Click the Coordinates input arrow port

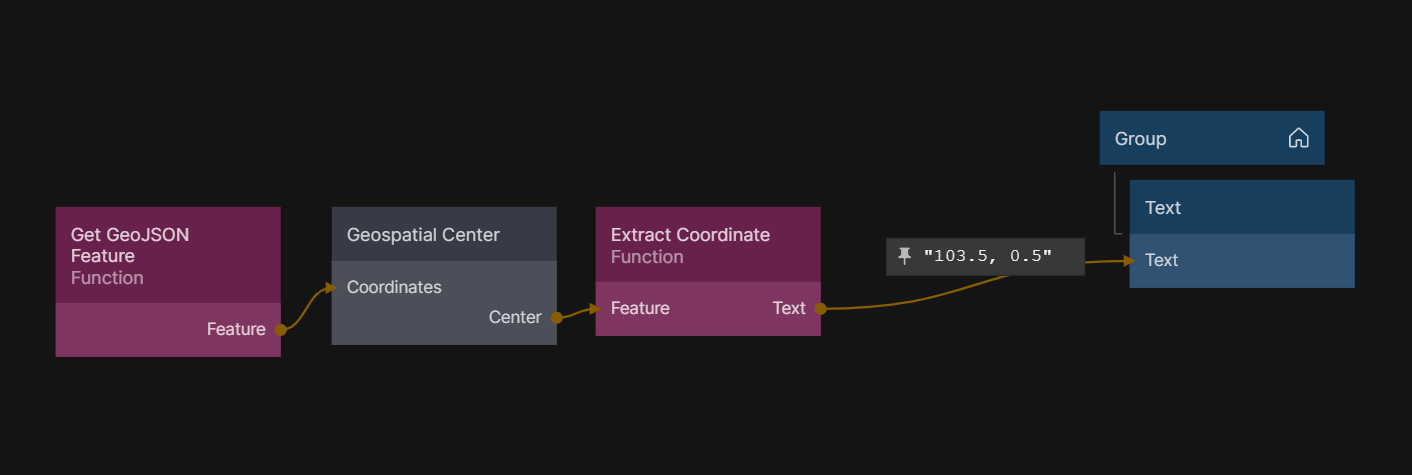point(331,287)
